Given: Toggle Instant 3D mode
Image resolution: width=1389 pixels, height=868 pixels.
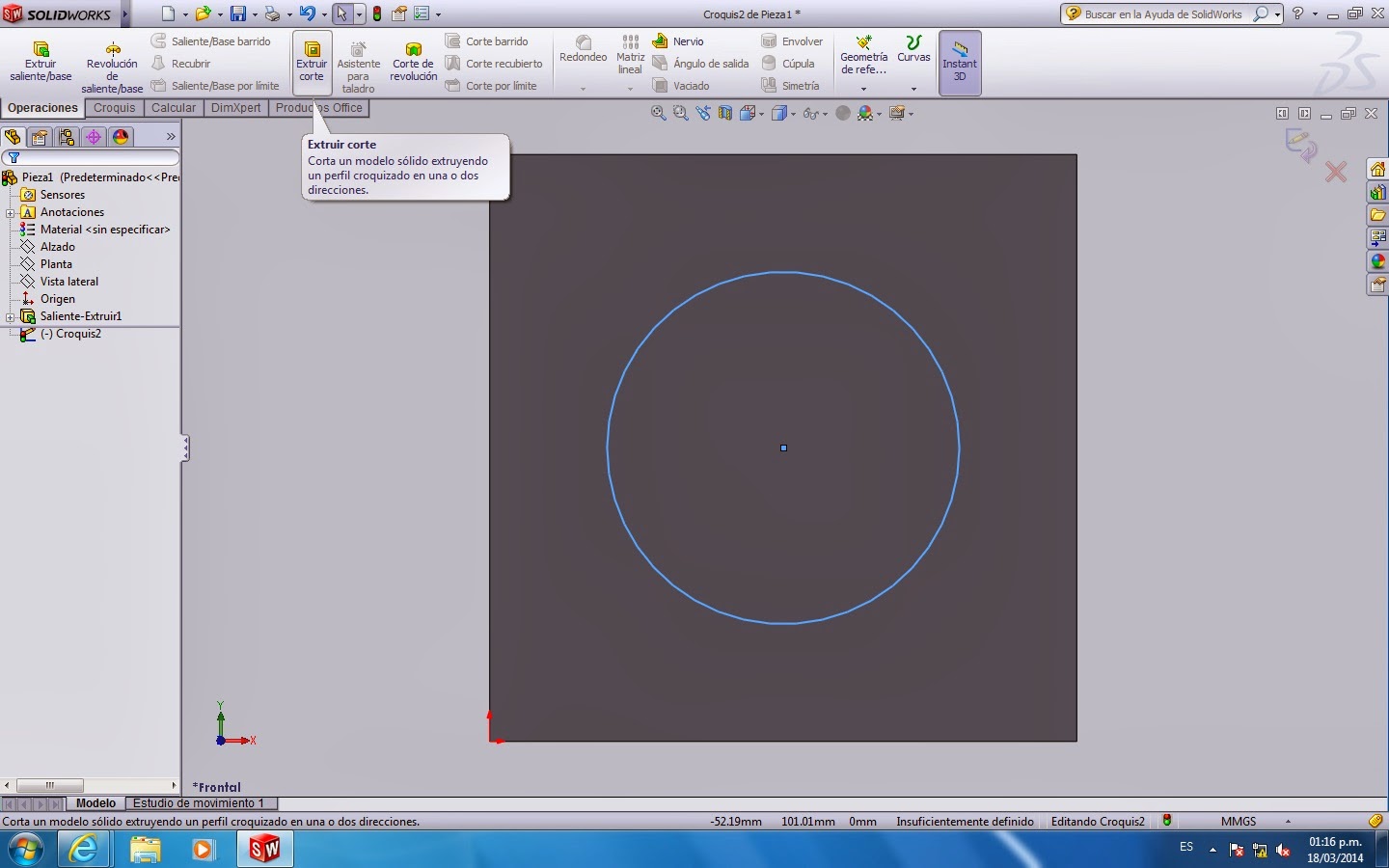Looking at the screenshot, I should (x=960, y=63).
